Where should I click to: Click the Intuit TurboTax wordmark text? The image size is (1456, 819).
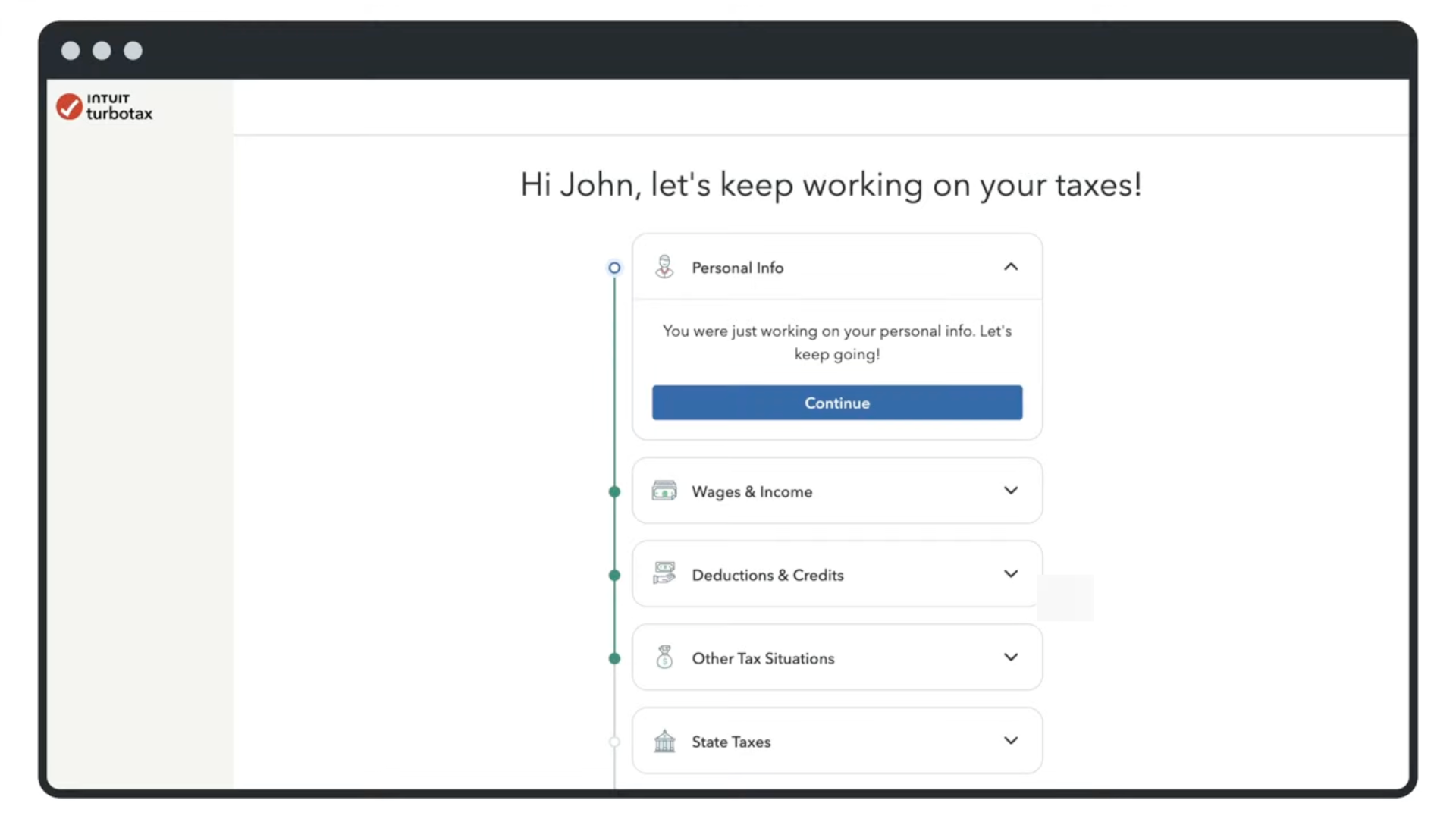point(119,107)
